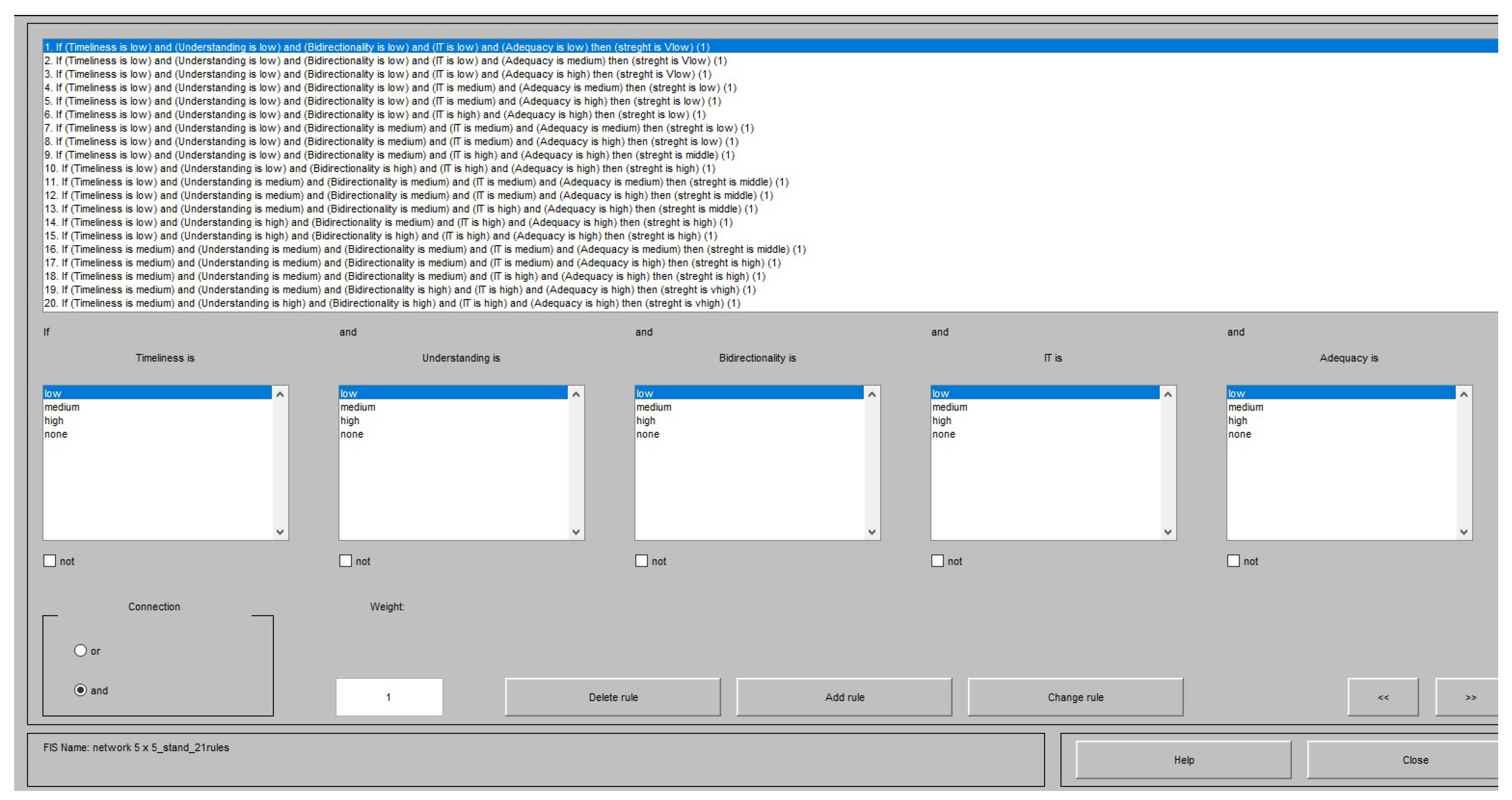Viewport: 1512px width, 800px height.
Task: Enable the 'not' checkbox under Timeliness
Action: pyautogui.click(x=50, y=560)
